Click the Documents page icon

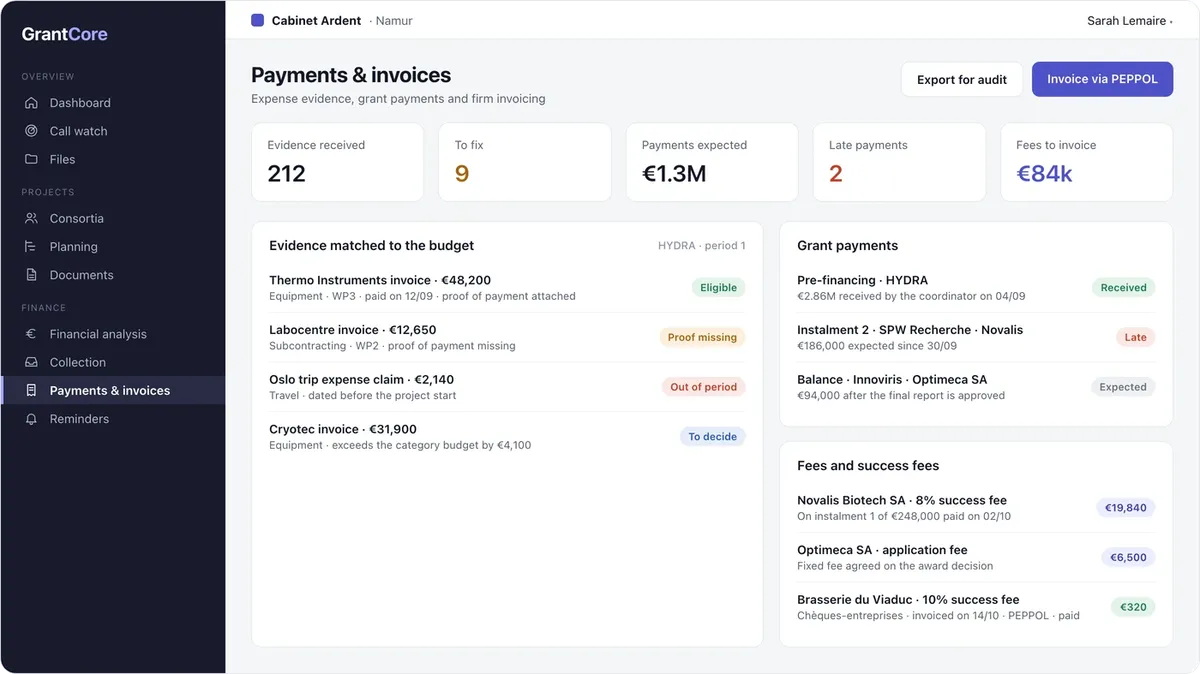pos(31,275)
